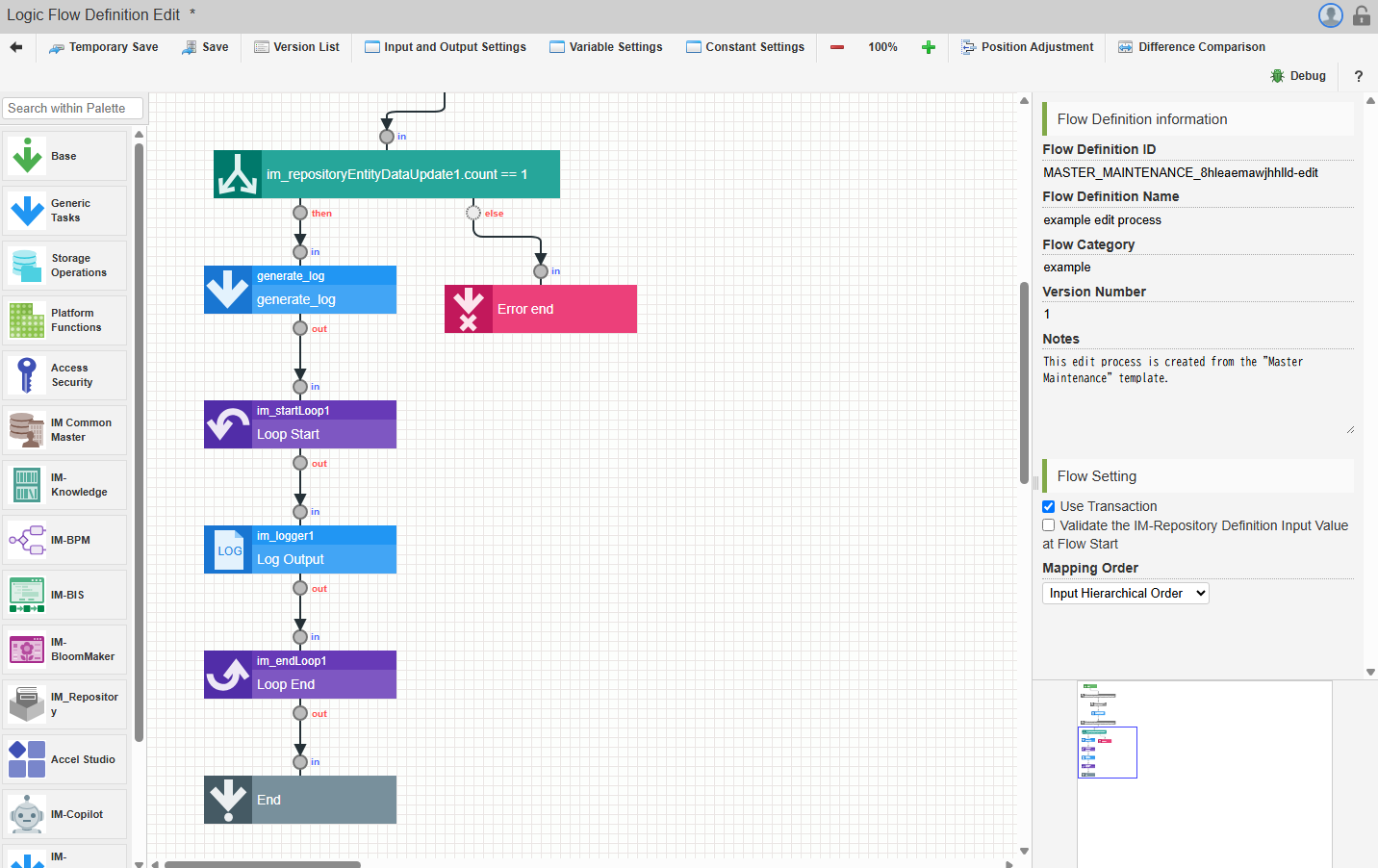Click the canvas horizontal scrollbar
The image size is (1378, 868).
262,864
